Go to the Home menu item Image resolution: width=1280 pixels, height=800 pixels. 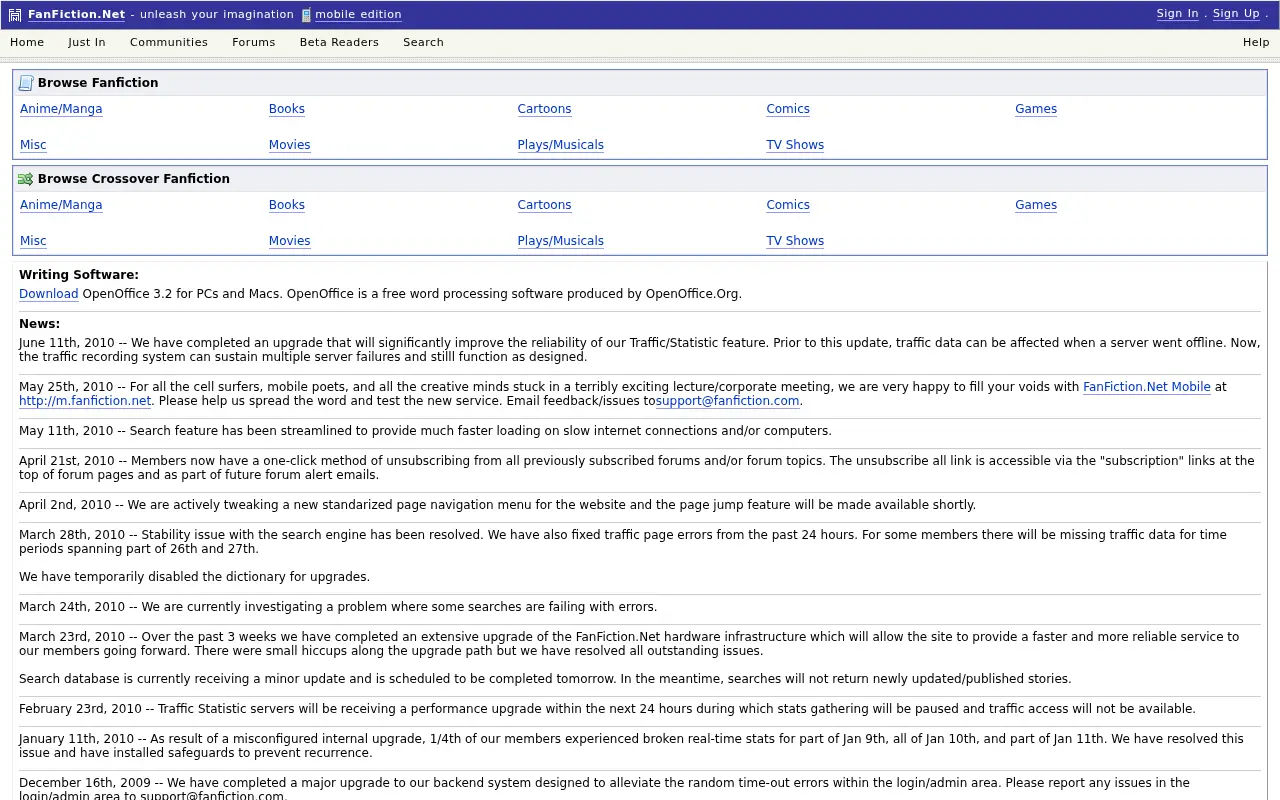(27, 42)
